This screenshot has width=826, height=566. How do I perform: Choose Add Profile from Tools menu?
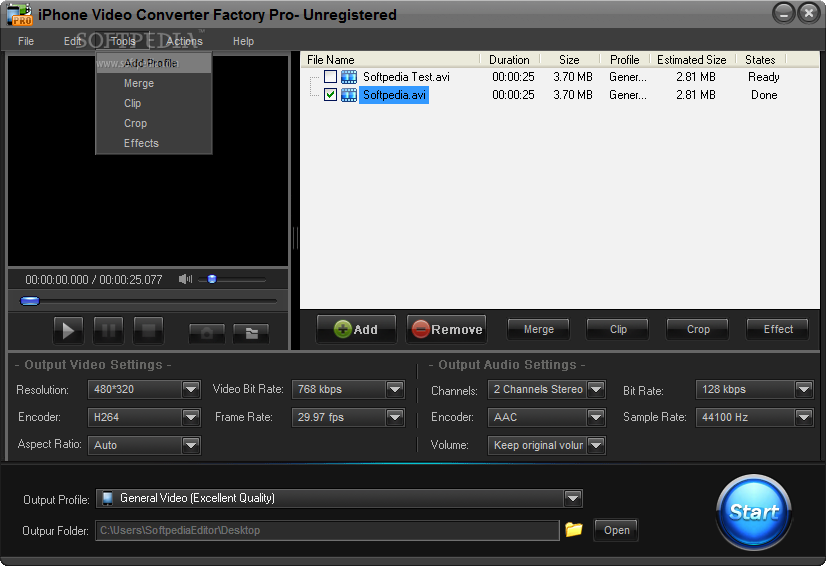[x=154, y=63]
